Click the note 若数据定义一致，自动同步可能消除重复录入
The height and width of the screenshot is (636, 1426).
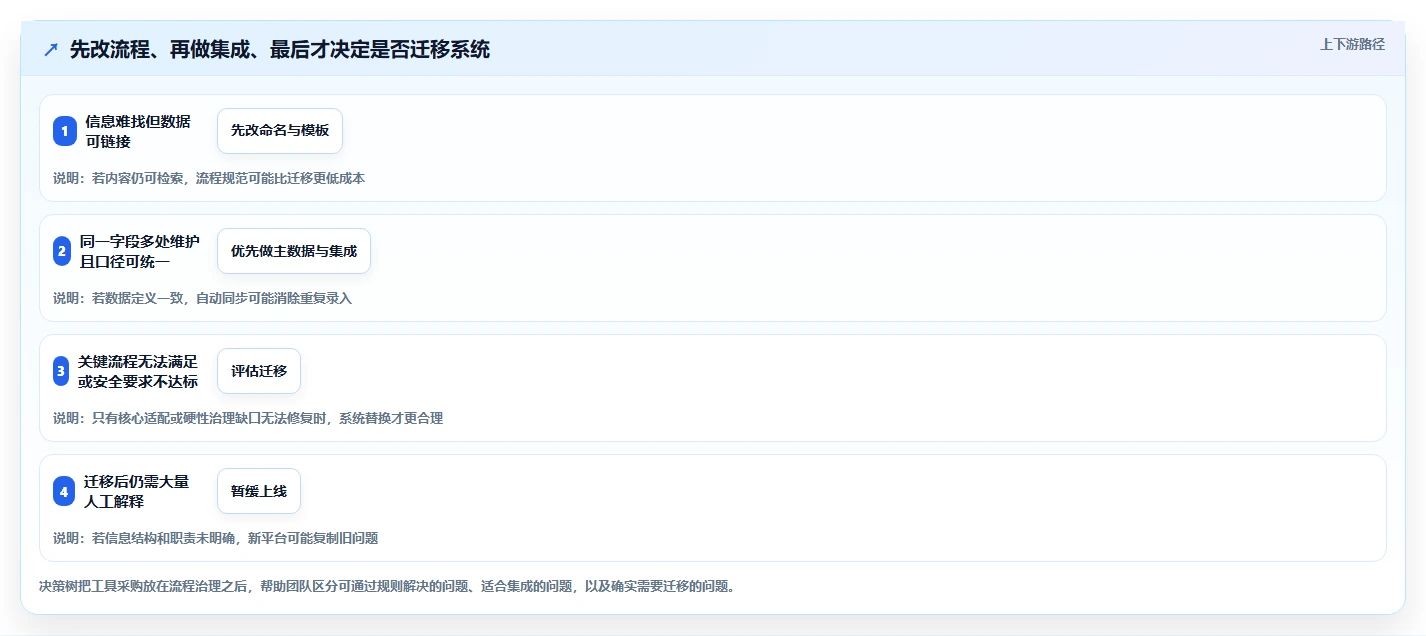203,298
